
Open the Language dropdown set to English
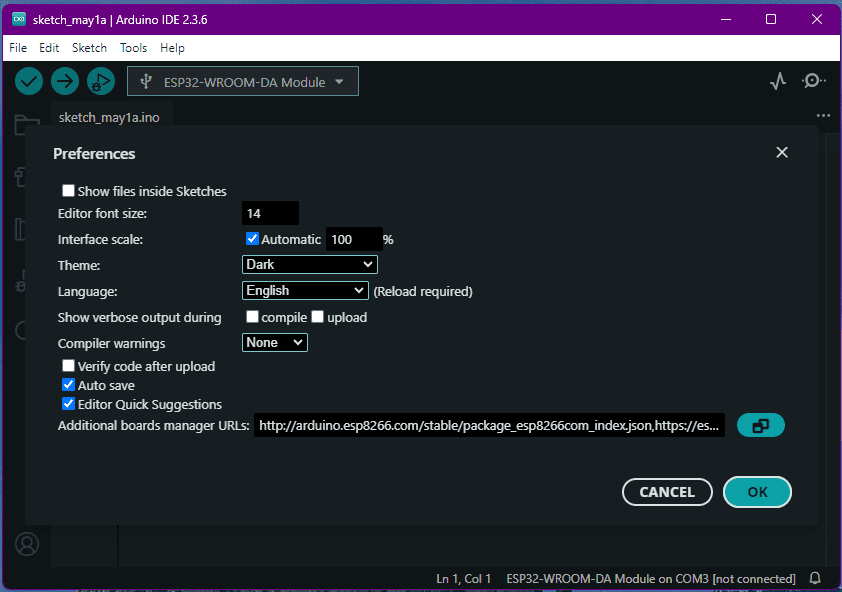click(305, 291)
